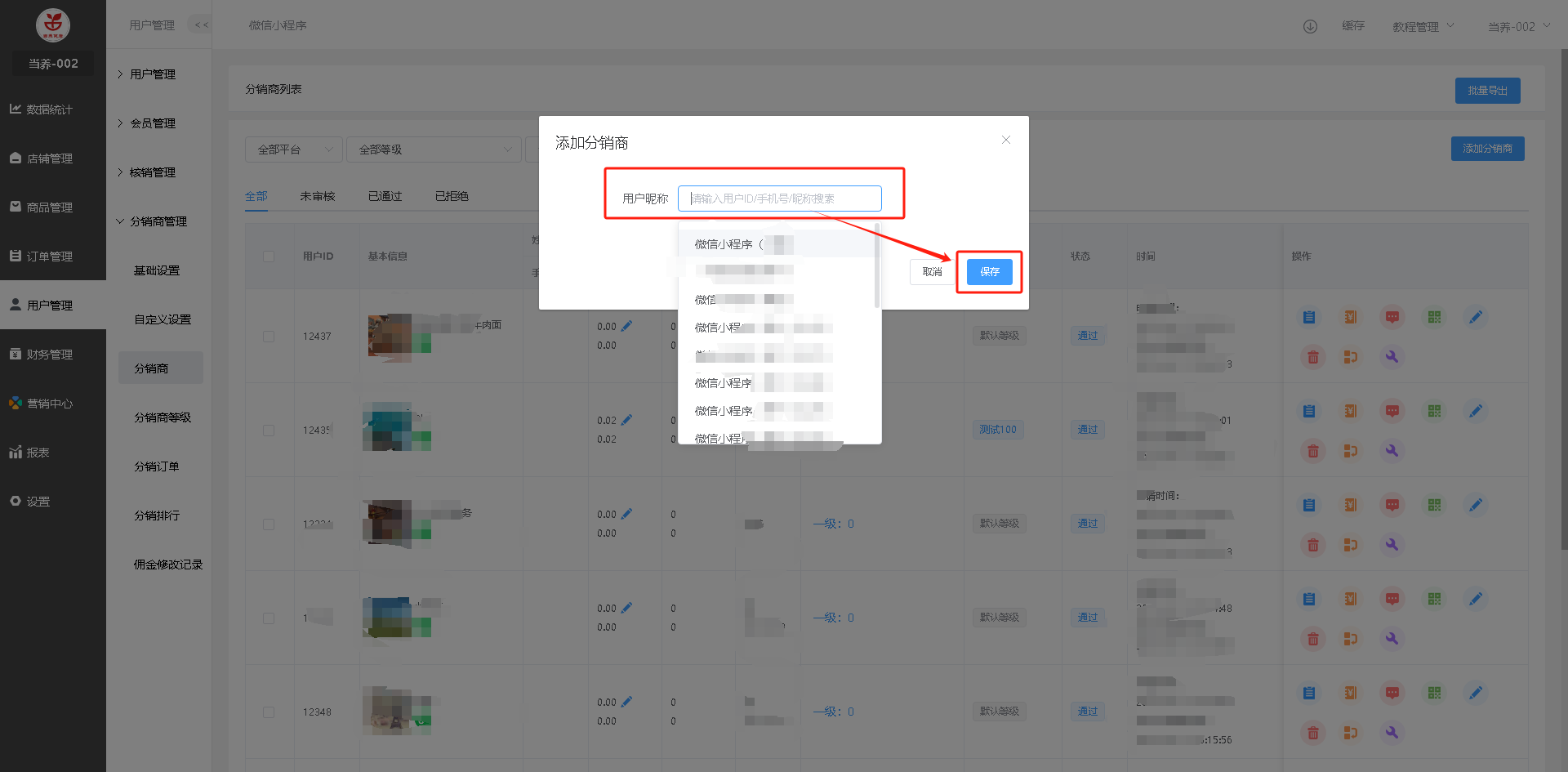Screen dimensions: 1568x772
Task: Click the red message icon for user 12437
Action: [1392, 317]
